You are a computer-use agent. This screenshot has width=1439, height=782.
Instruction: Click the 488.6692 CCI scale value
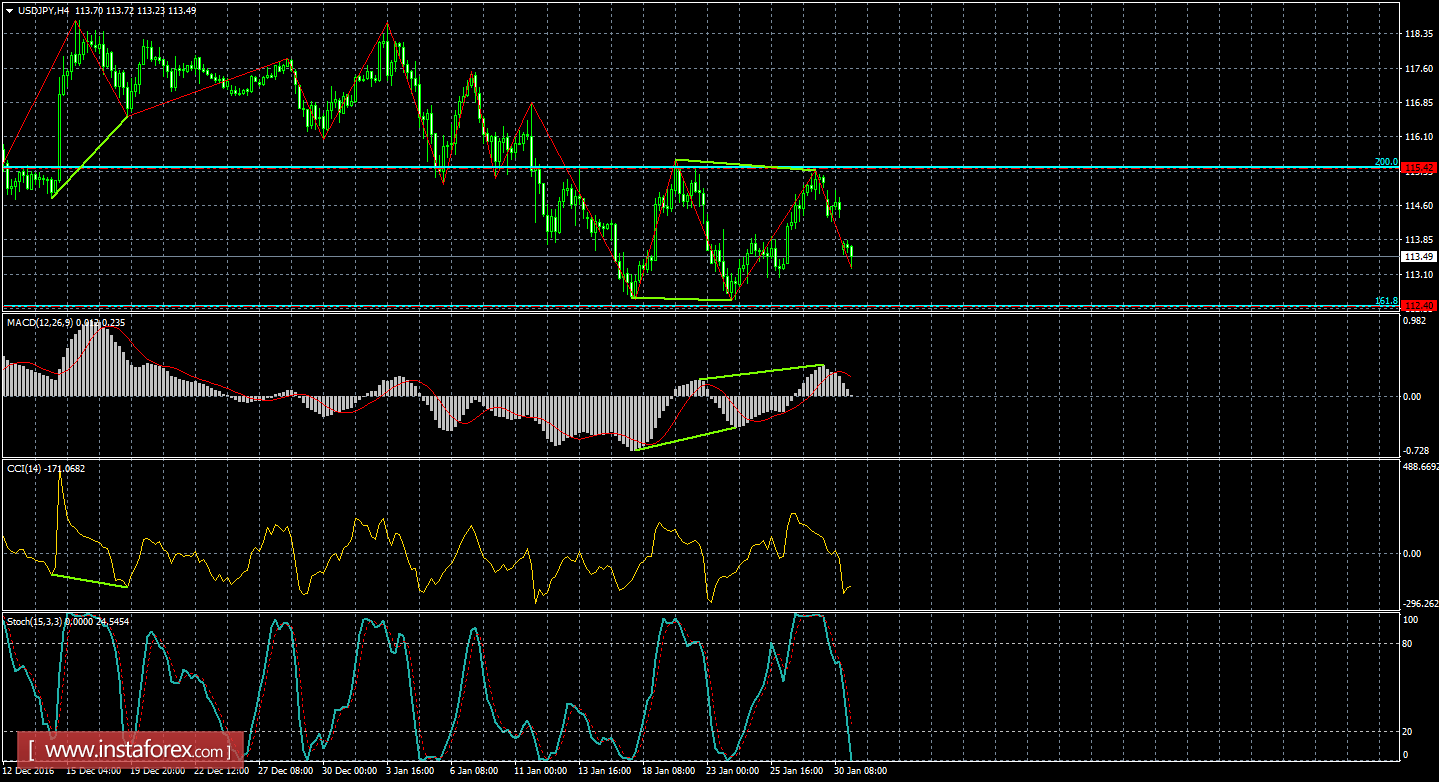1420,467
